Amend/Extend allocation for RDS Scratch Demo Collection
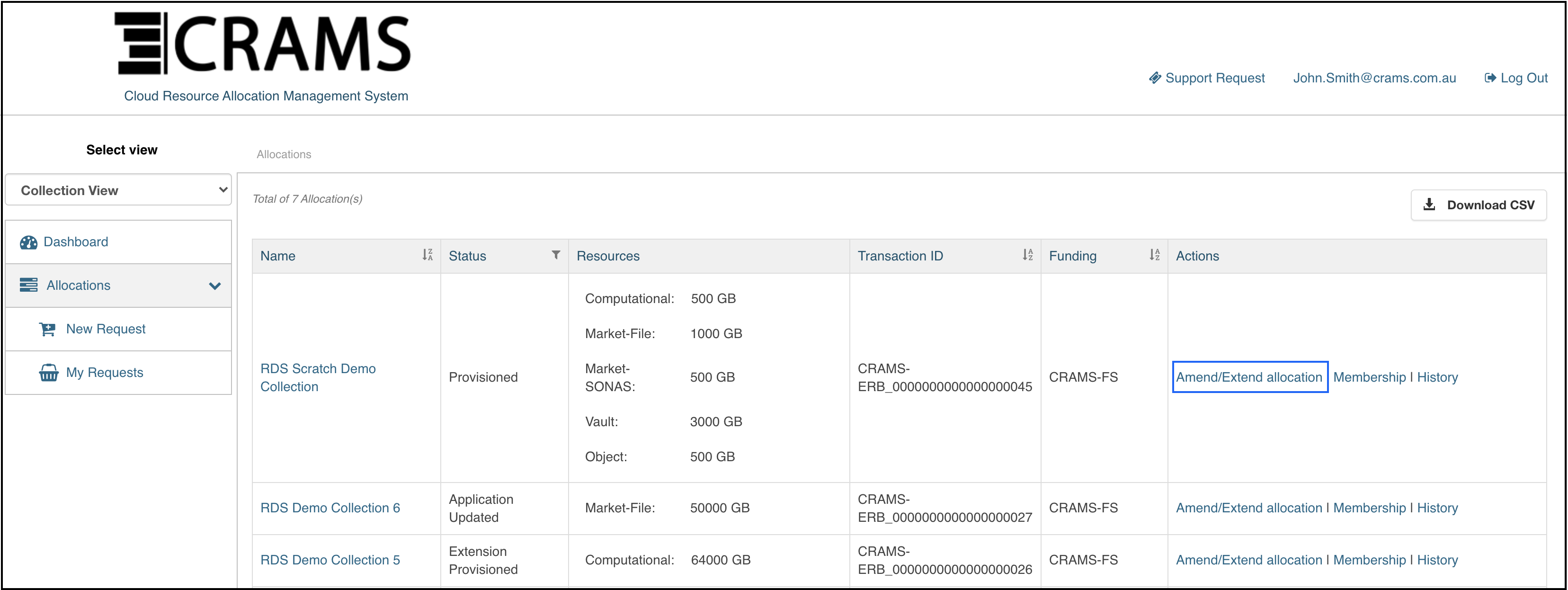The height and width of the screenshot is (590, 1568). click(1249, 377)
